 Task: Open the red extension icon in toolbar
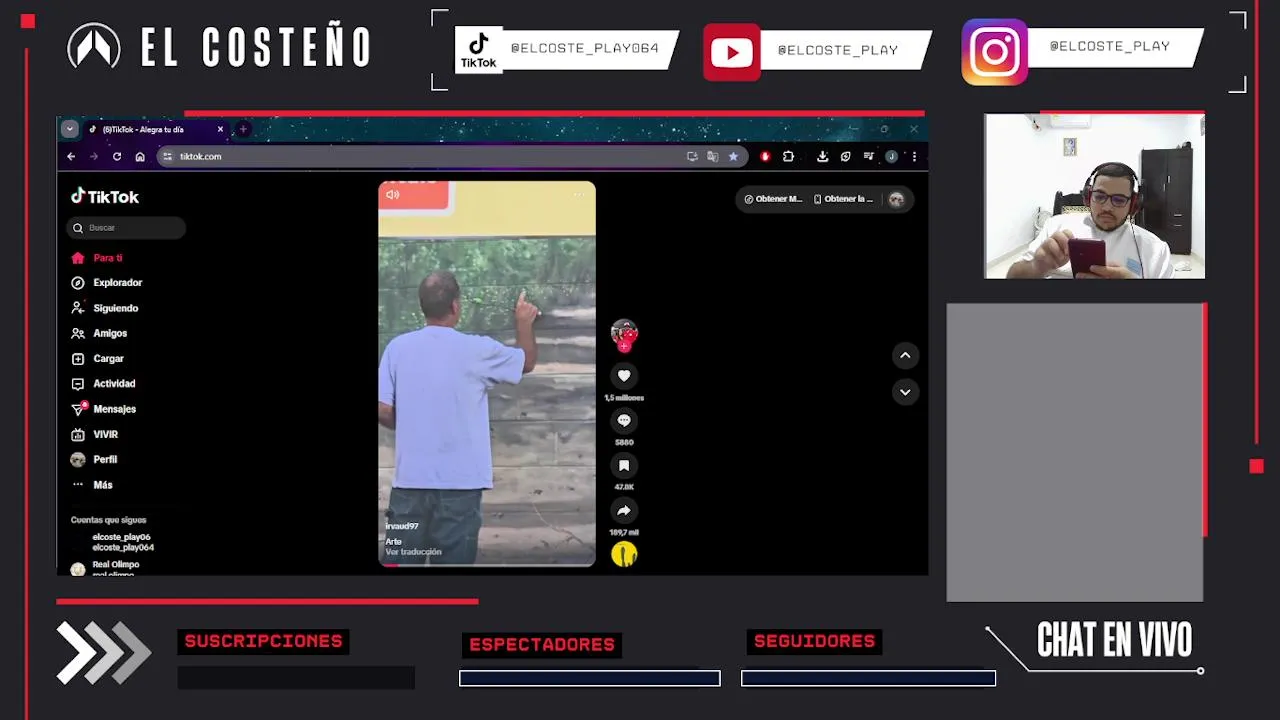tap(765, 157)
